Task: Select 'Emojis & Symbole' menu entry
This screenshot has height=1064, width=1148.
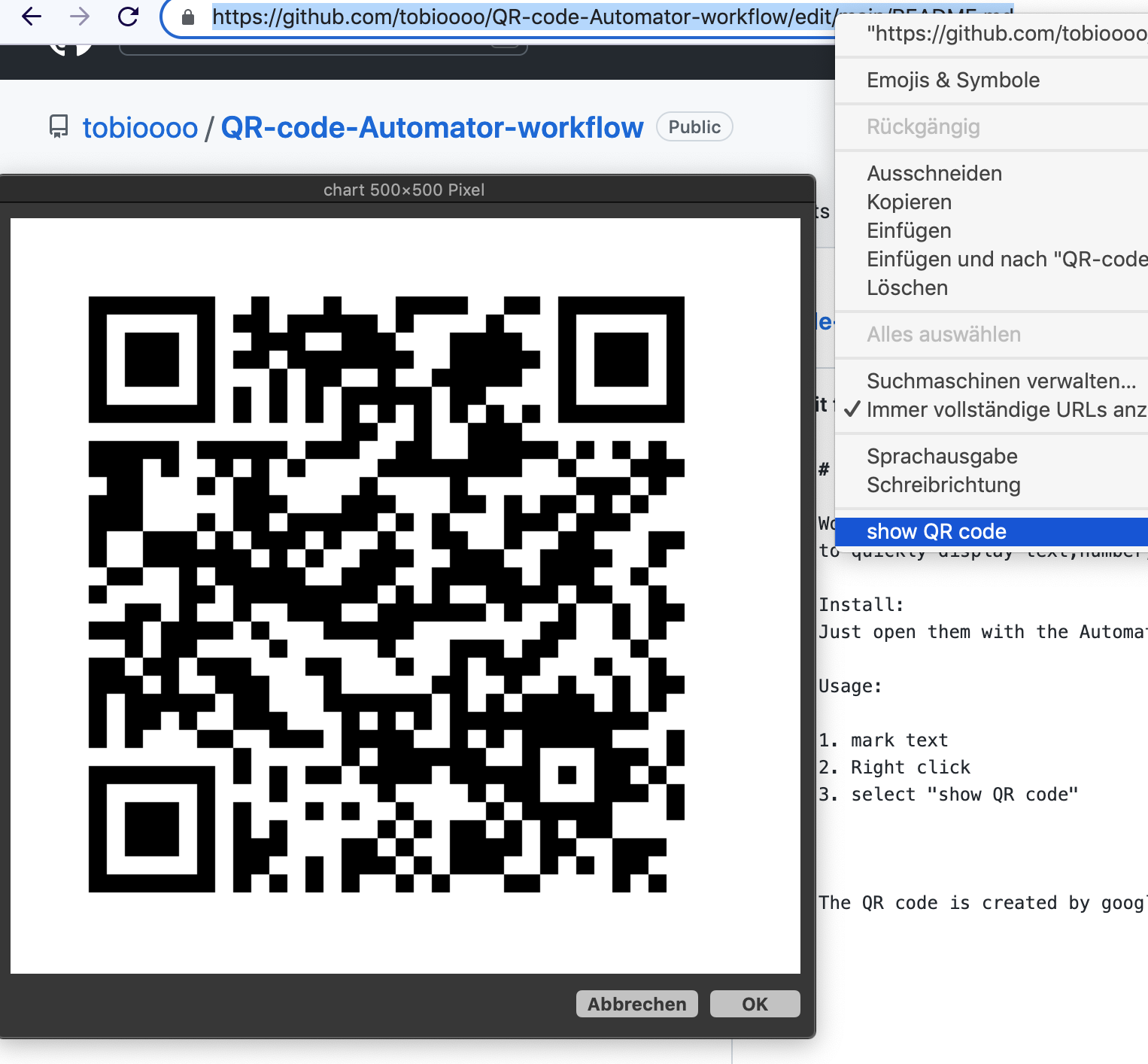Action: (953, 80)
